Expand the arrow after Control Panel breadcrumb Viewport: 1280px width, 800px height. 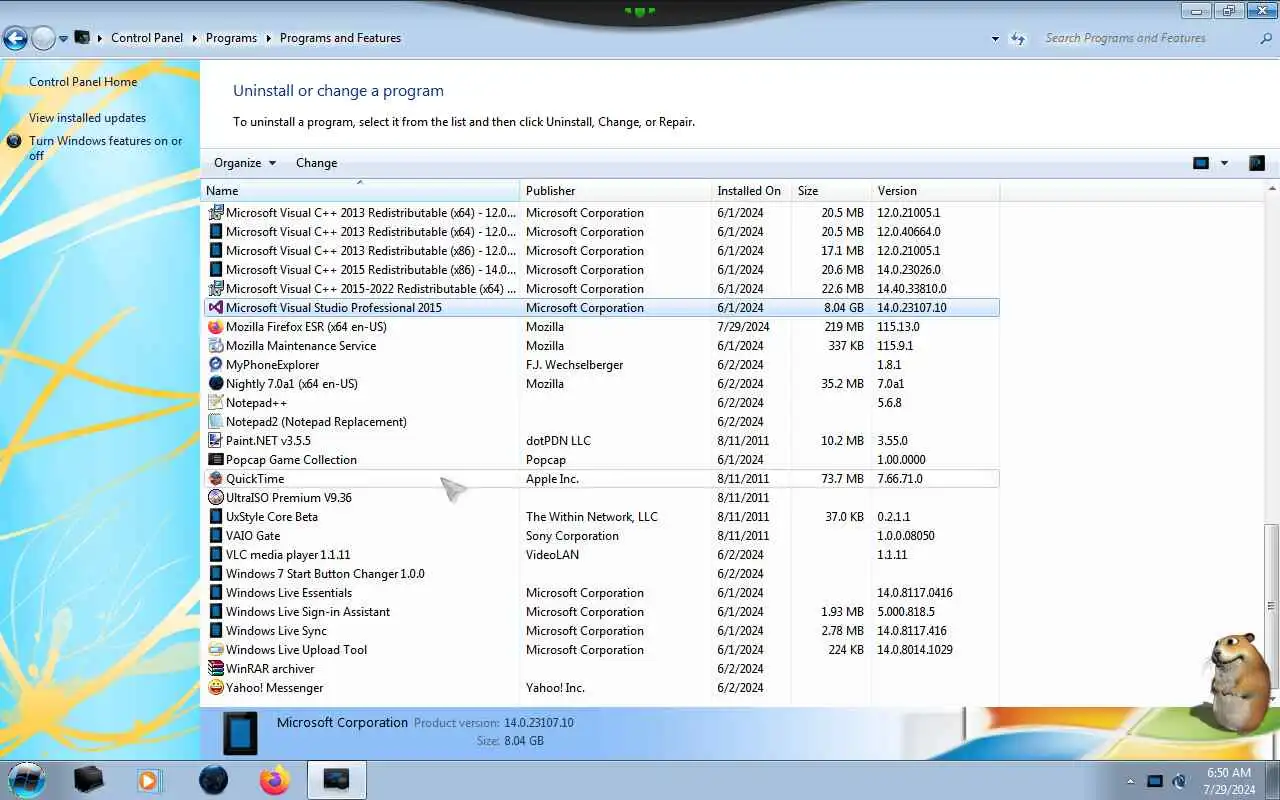[194, 38]
